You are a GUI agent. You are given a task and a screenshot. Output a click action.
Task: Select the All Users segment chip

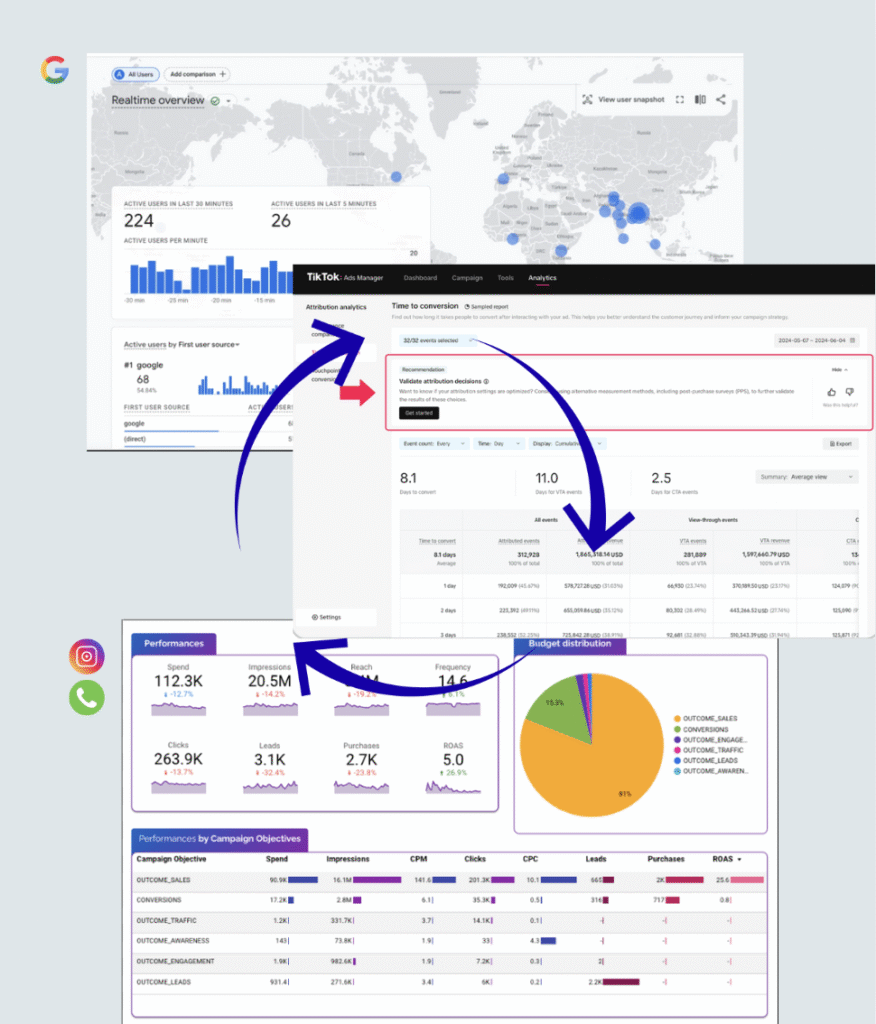135,74
